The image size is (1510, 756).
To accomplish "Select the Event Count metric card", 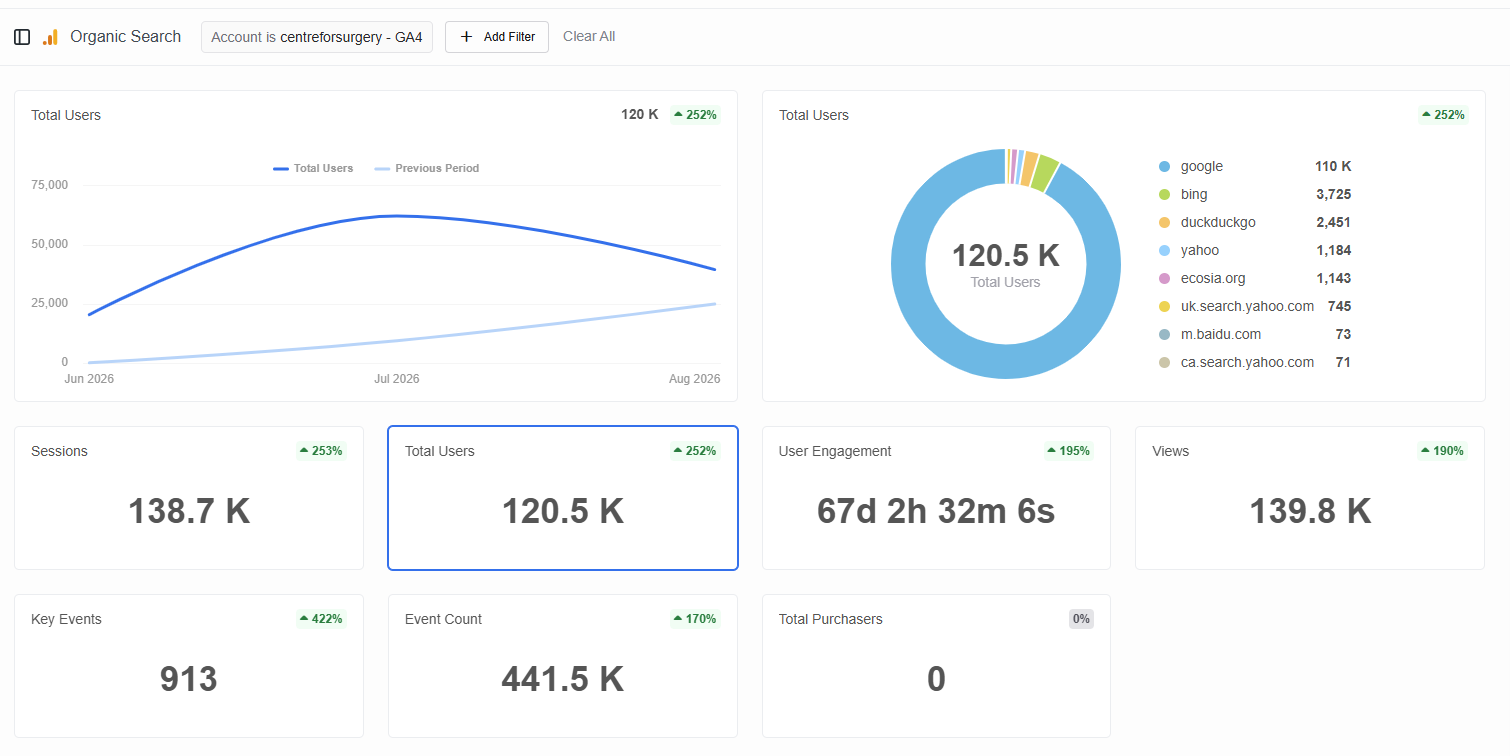I will coord(563,666).
